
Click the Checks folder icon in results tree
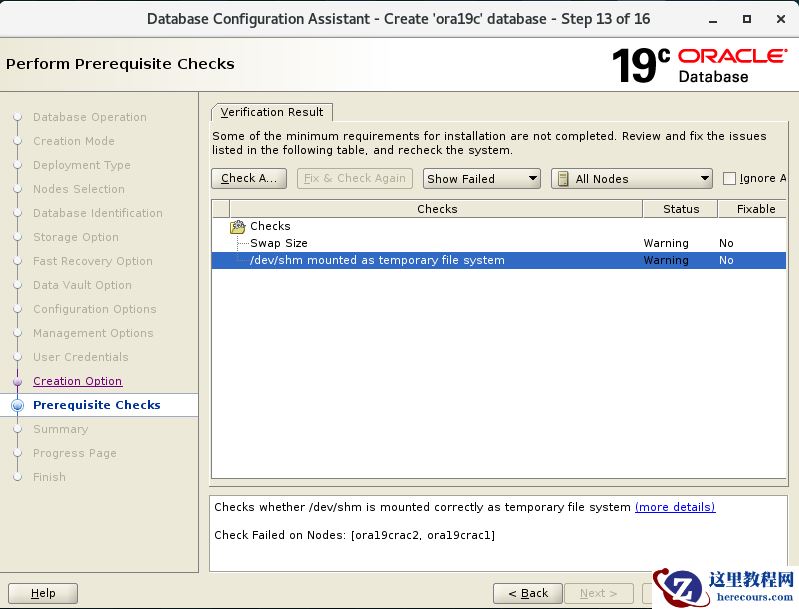pos(237,226)
